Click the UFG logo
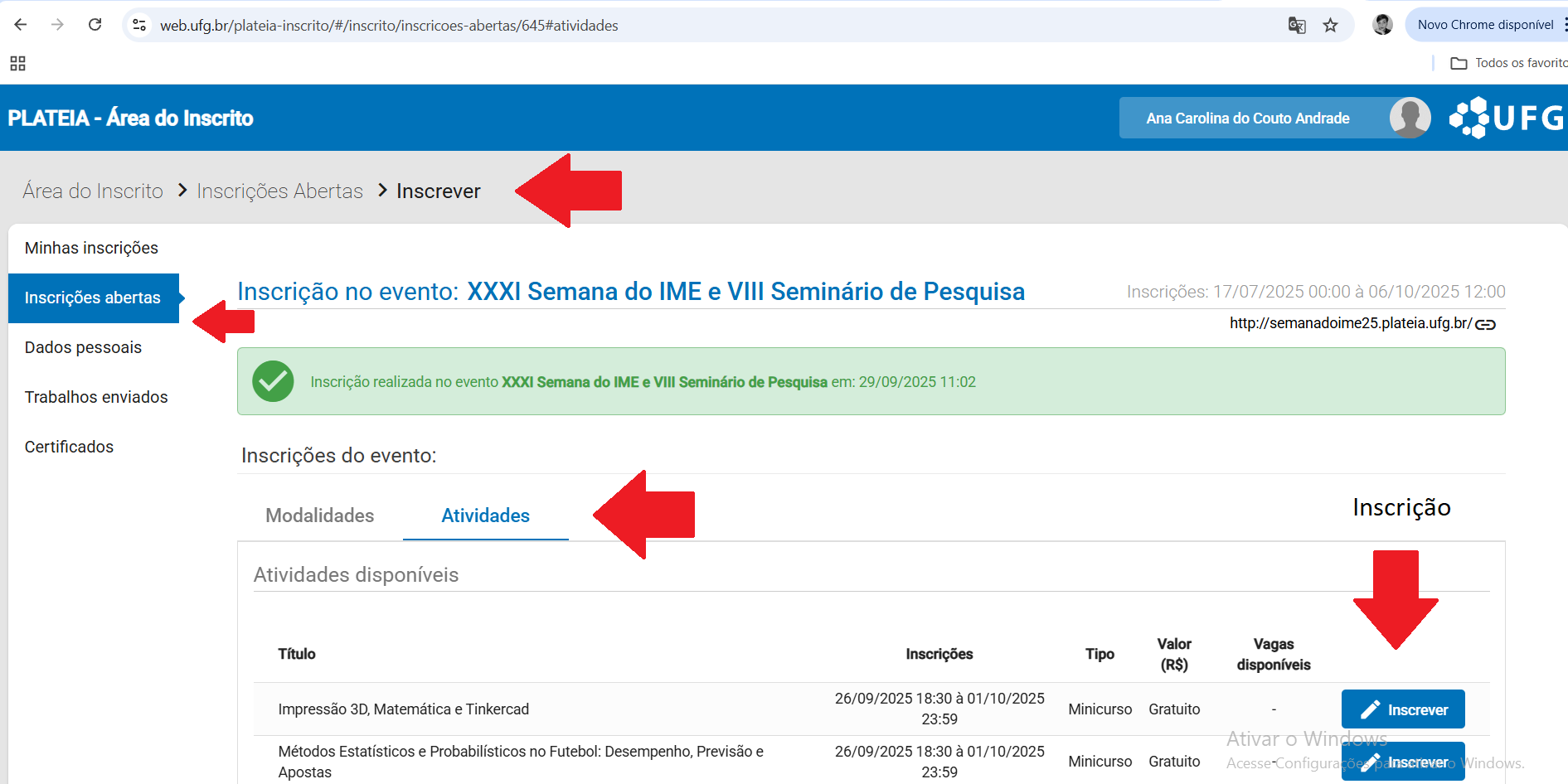1568x784 pixels. coord(1506,118)
